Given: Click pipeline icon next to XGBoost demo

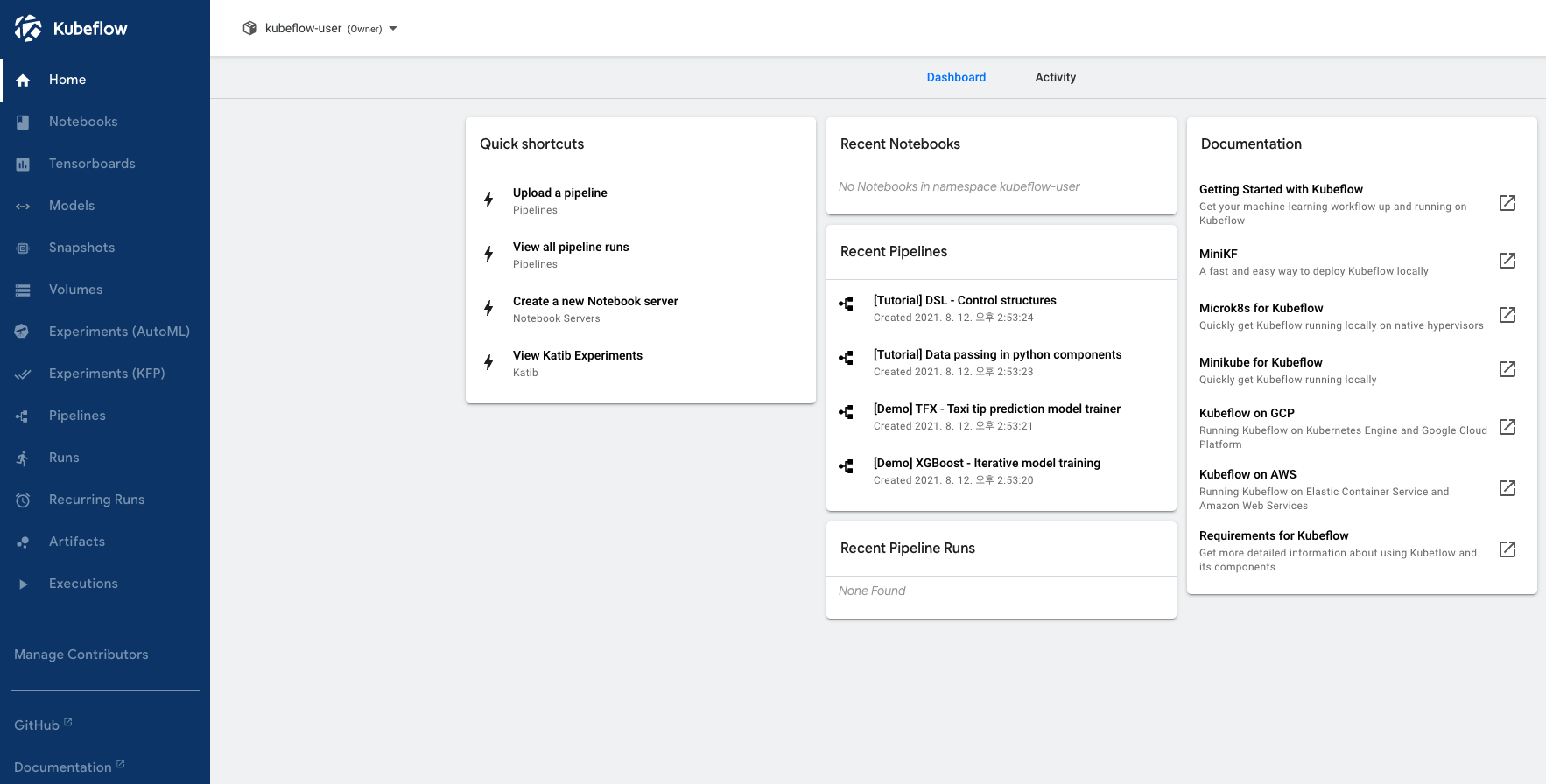Looking at the screenshot, I should pos(846,466).
